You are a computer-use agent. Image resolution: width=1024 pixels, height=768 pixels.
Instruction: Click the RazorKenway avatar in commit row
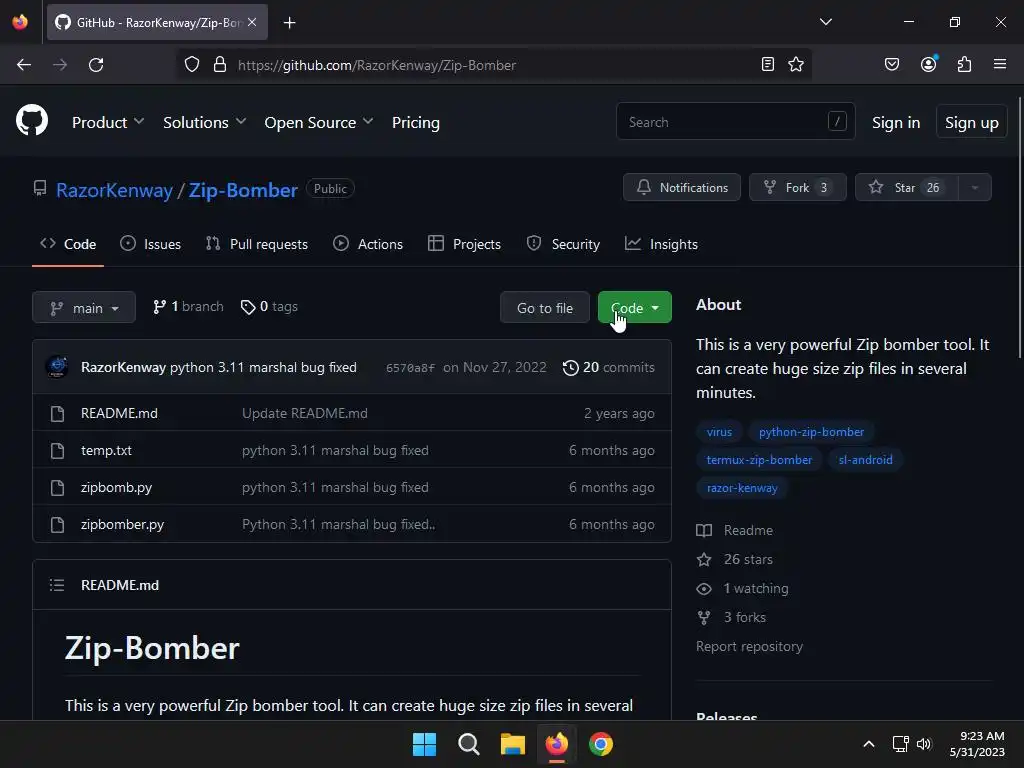coord(57,367)
